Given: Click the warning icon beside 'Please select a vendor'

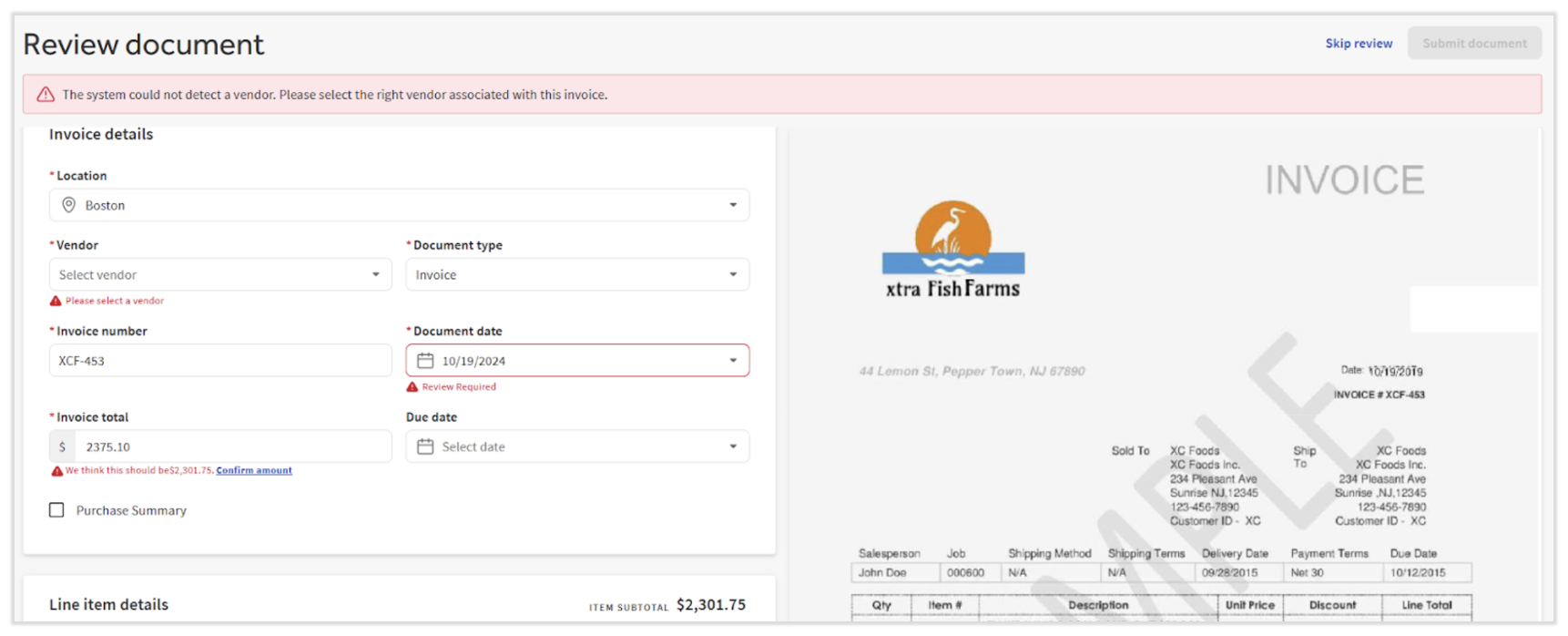Looking at the screenshot, I should tap(56, 301).
